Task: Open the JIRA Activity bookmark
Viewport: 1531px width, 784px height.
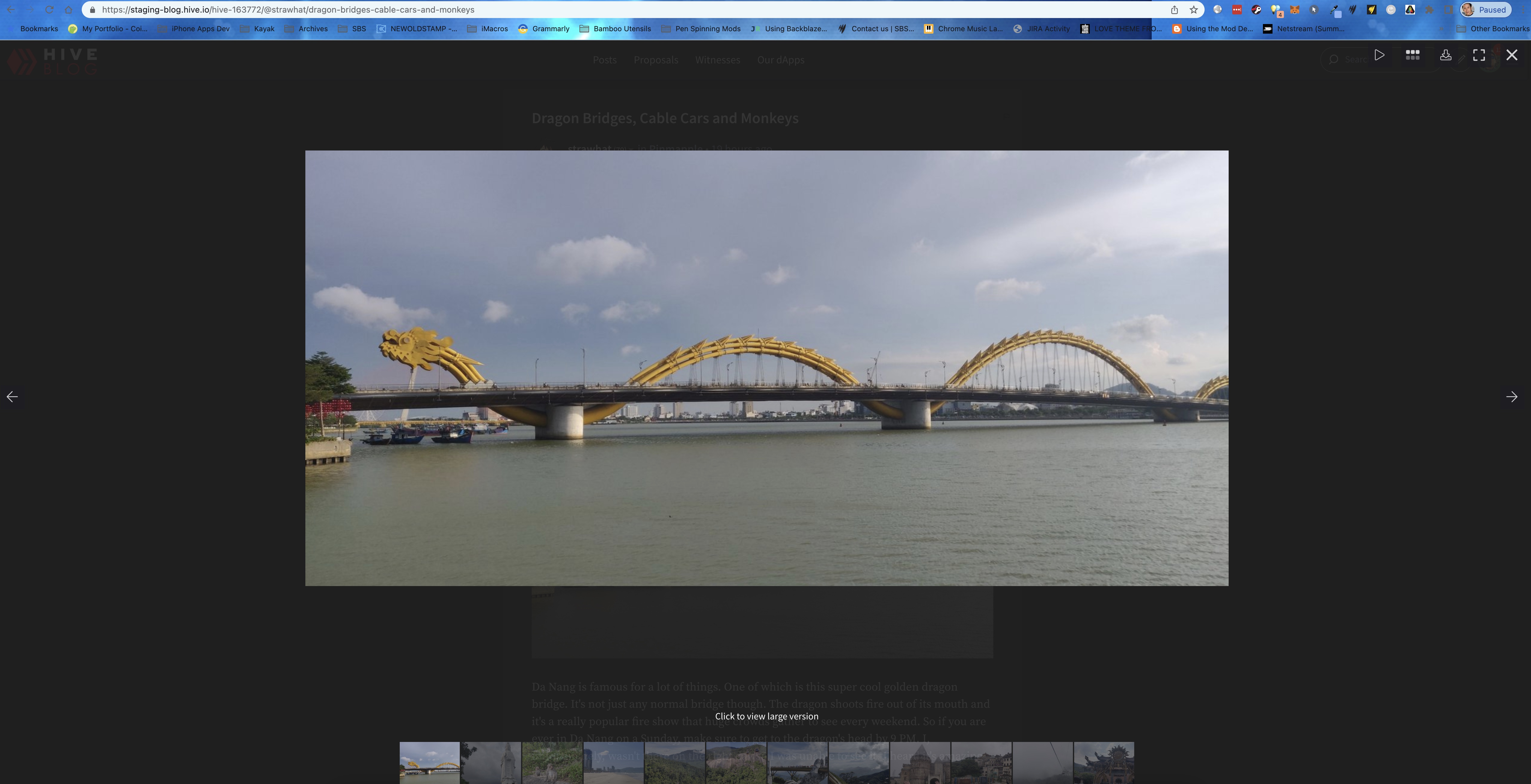Action: tap(1041, 29)
